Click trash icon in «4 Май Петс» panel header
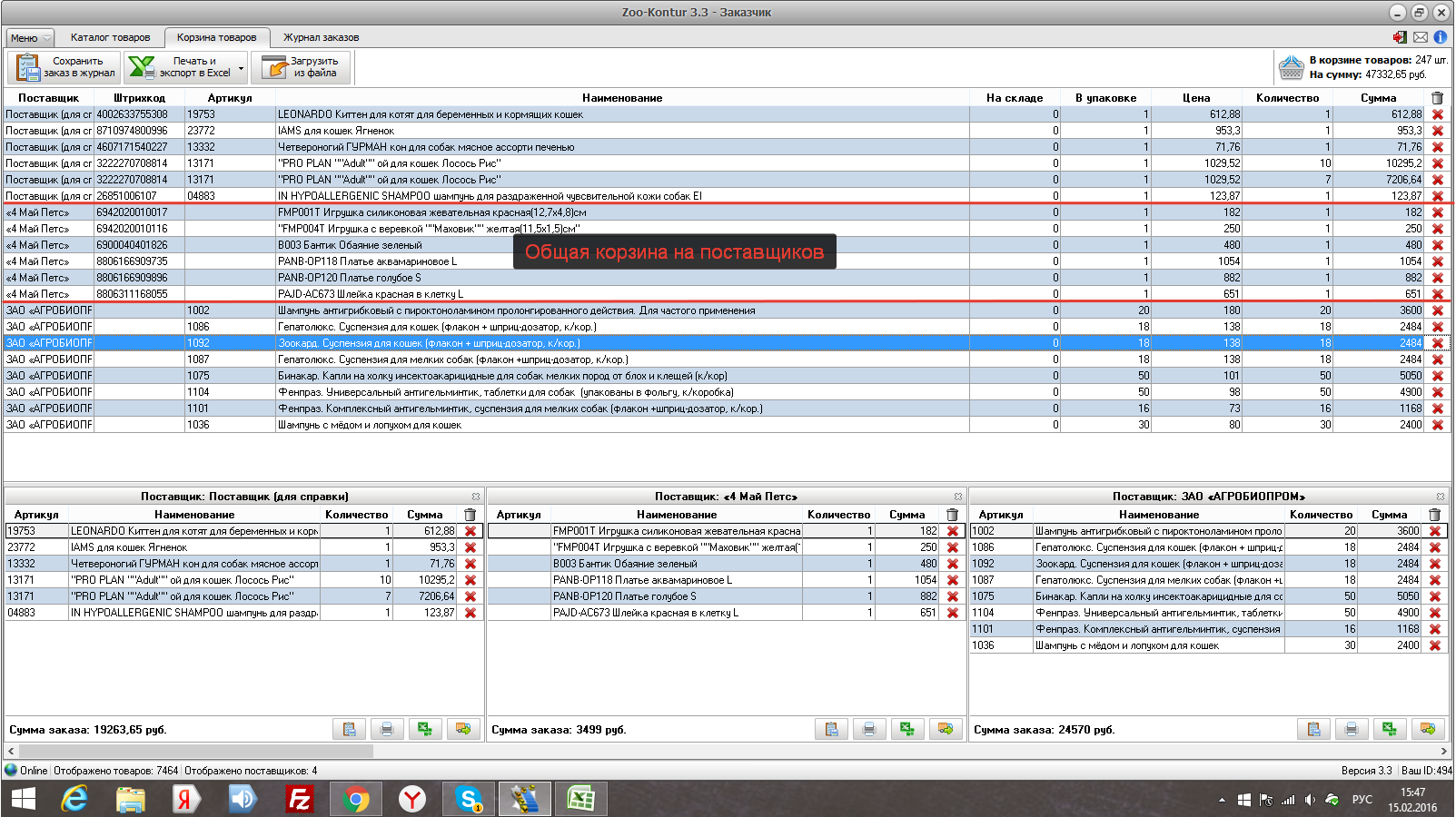The image size is (1456, 817). [952, 514]
